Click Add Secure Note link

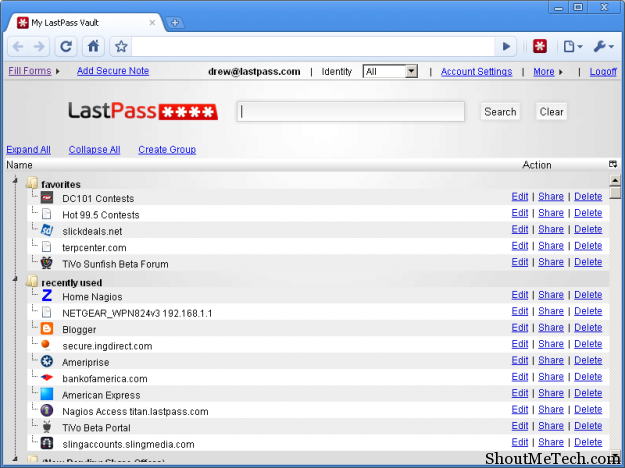(x=113, y=71)
